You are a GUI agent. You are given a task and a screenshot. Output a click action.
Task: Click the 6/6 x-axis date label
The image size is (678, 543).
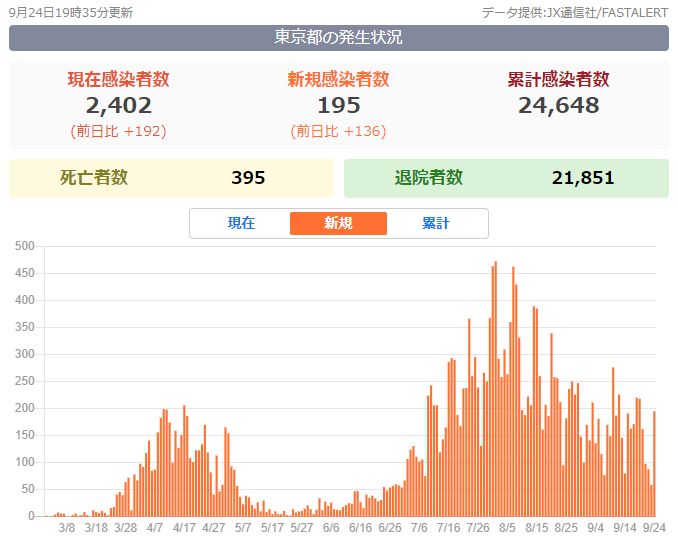tap(331, 528)
